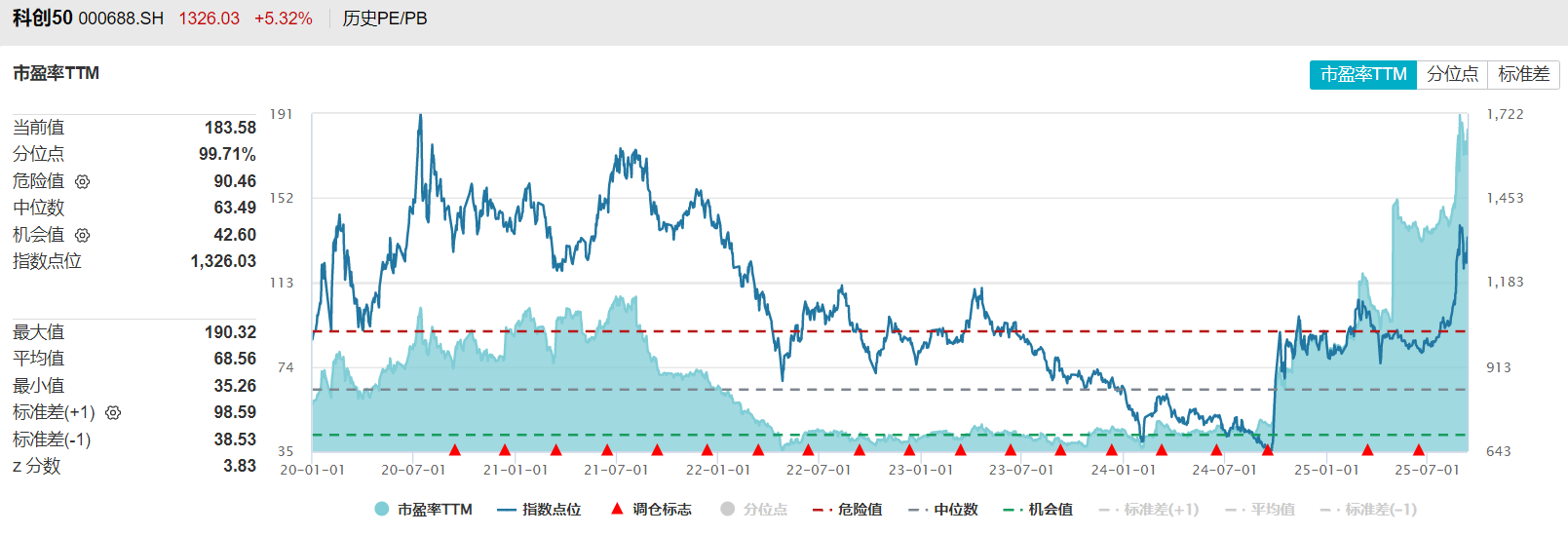
Task: Hide the 调仓标志 legend markers
Action: [651, 510]
